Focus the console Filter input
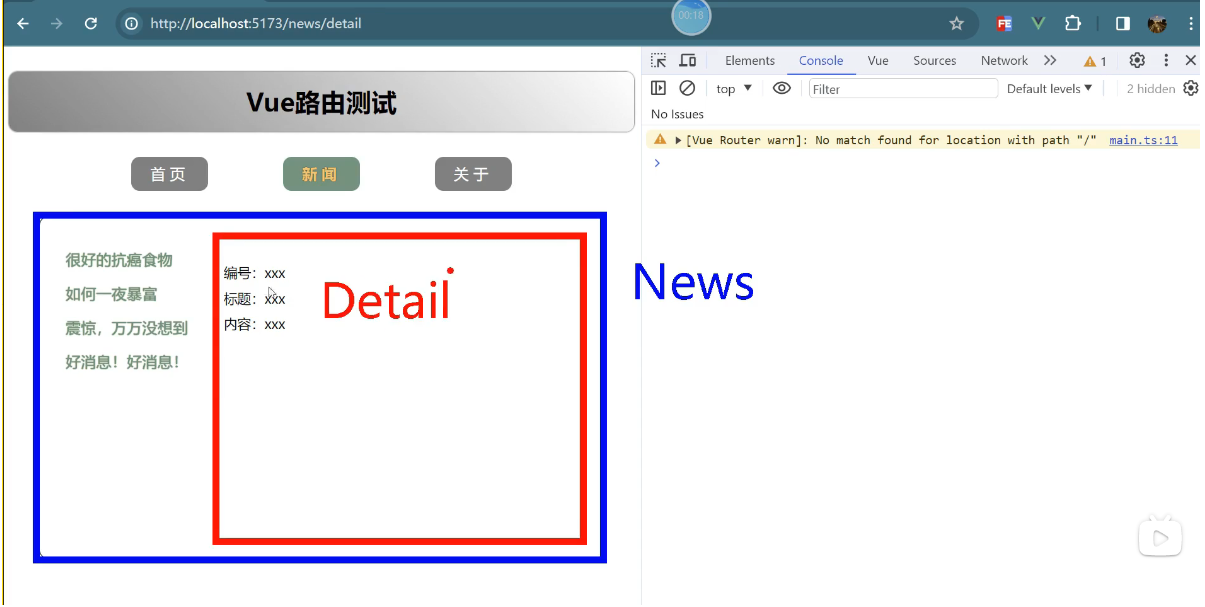This screenshot has width=1205, height=607. pos(903,89)
